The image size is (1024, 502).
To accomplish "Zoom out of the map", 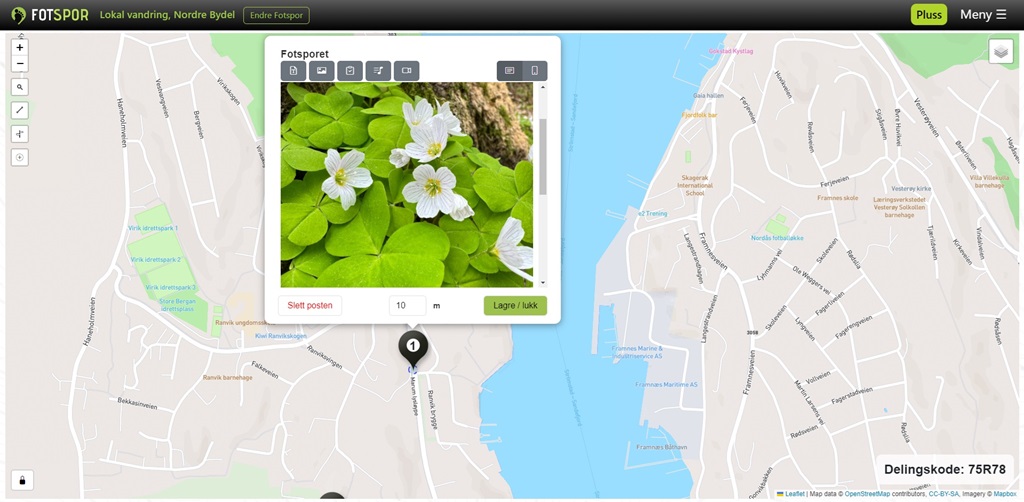I will pos(20,64).
